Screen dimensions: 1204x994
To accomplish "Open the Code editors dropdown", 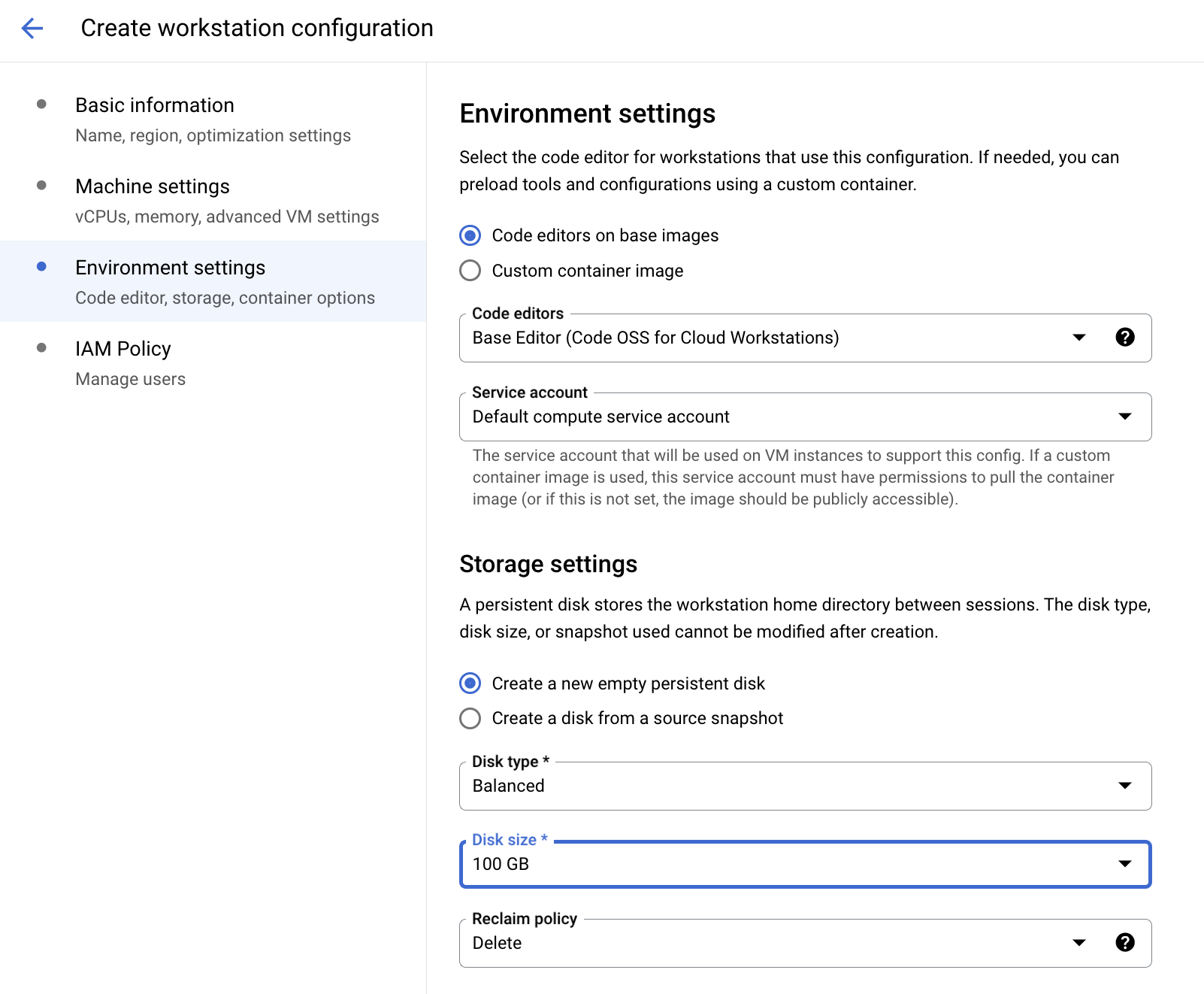I will (x=767, y=338).
